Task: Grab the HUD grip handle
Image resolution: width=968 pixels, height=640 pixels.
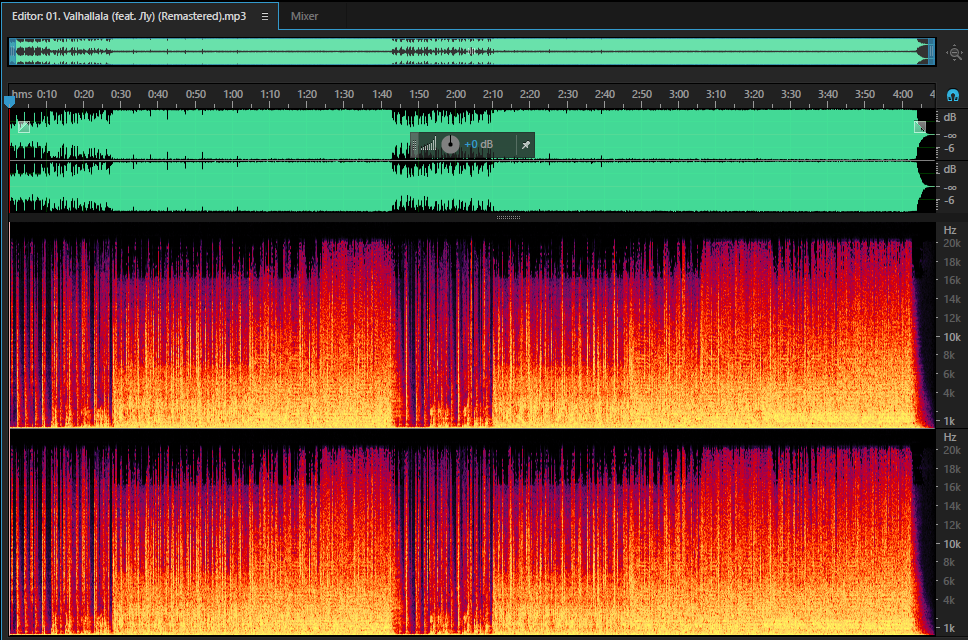Action: tap(414, 145)
